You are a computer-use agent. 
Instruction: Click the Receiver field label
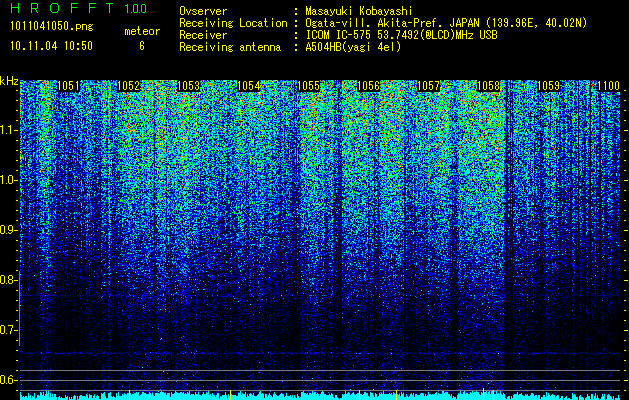203,35
